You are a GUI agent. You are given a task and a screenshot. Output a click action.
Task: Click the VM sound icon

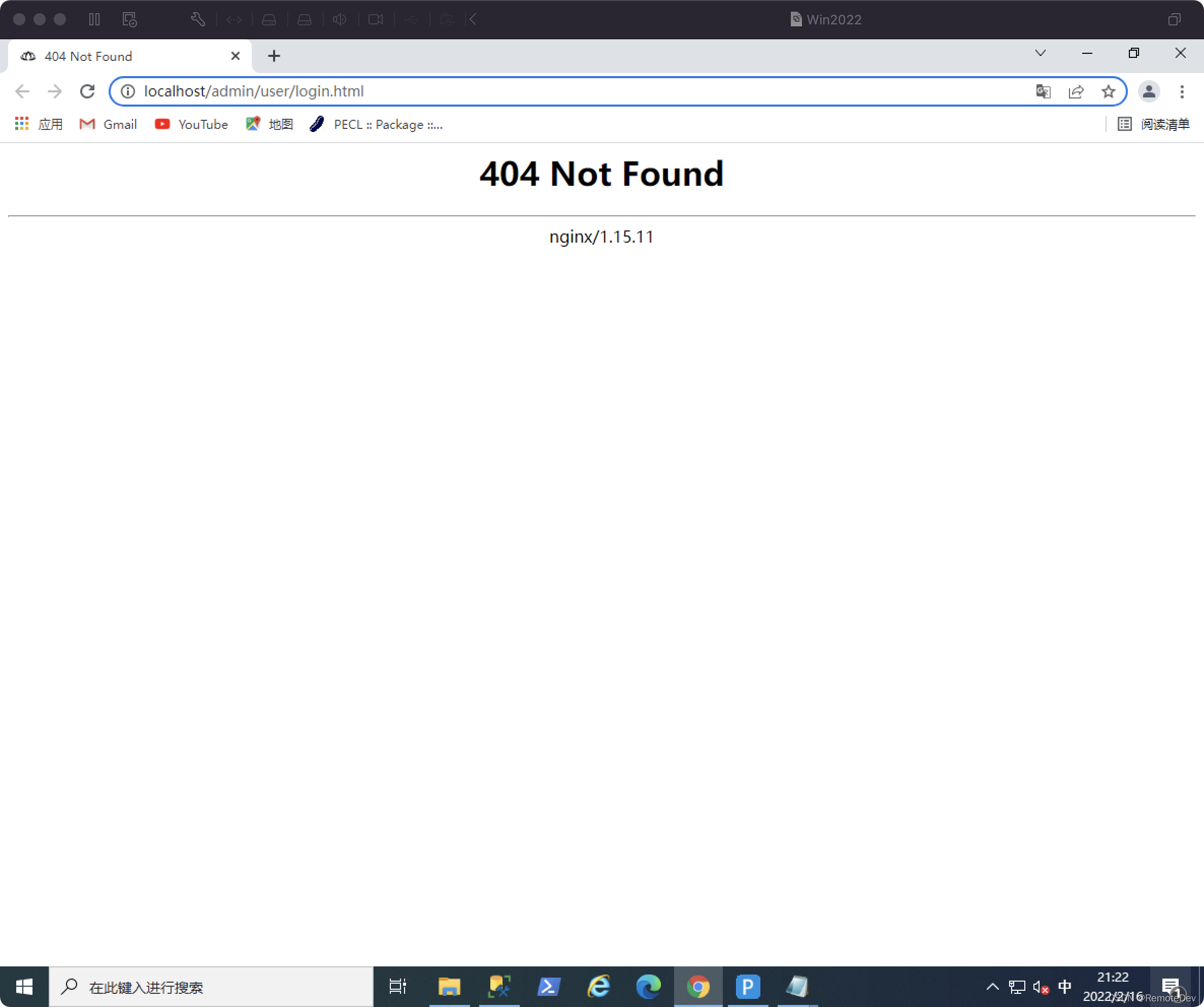tap(340, 19)
